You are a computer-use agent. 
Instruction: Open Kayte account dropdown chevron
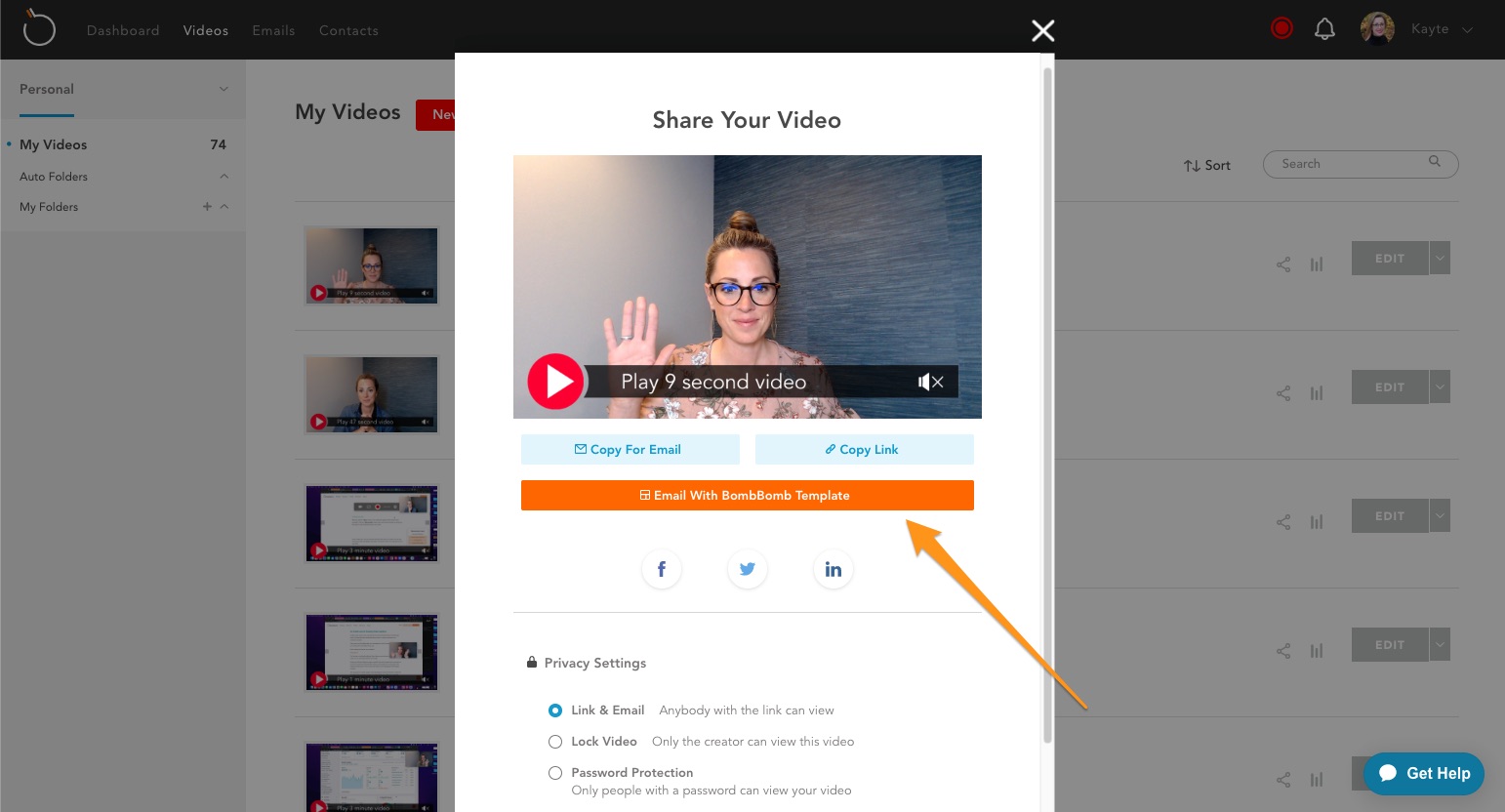pyautogui.click(x=1467, y=30)
